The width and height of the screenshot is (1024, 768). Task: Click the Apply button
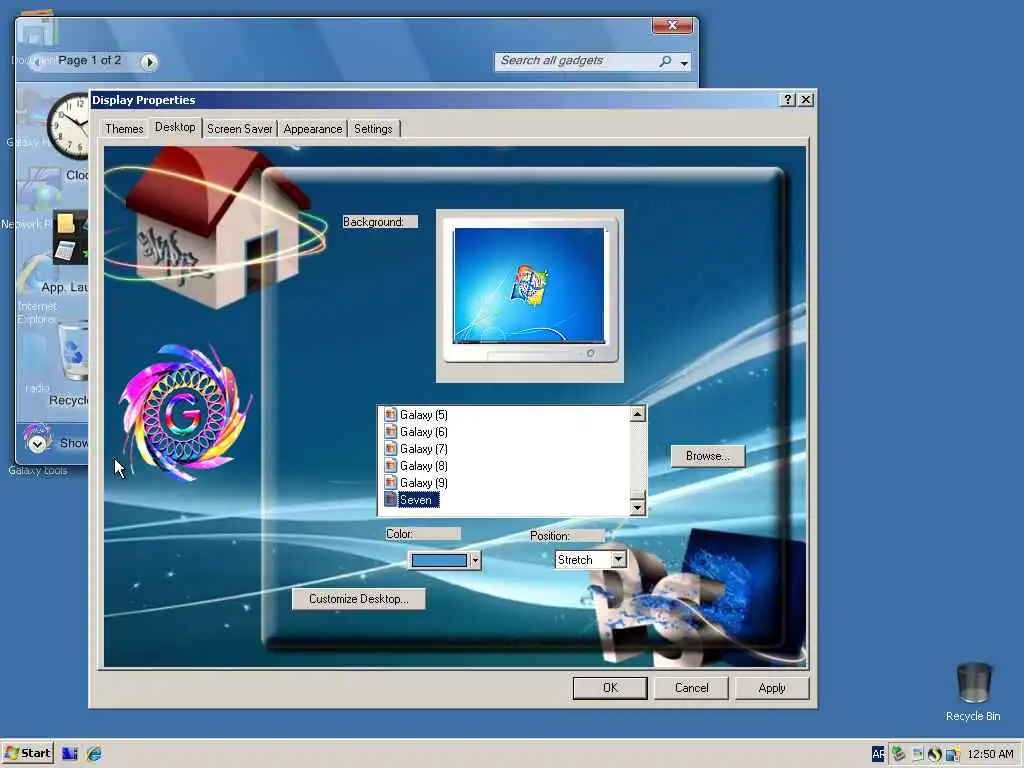click(x=772, y=688)
